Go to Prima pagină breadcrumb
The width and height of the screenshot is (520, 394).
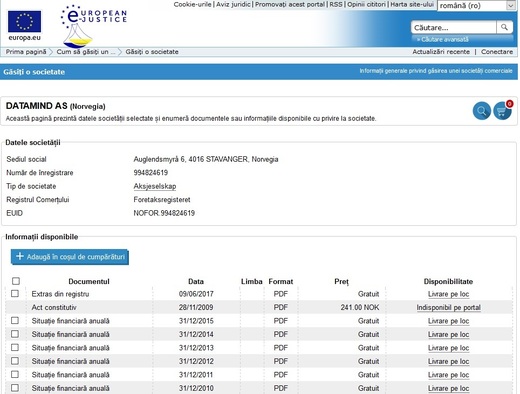(x=26, y=52)
